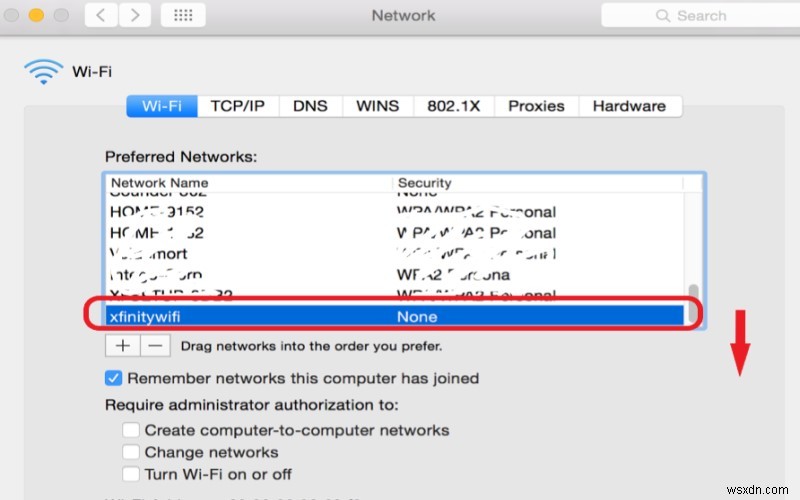Switch to the Hardware tab

click(x=630, y=106)
